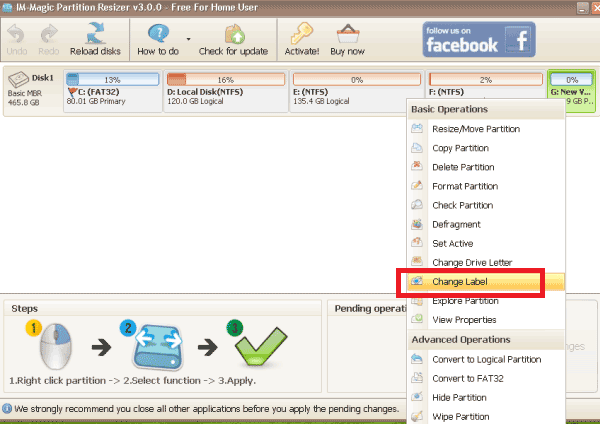Viewport: 600px width, 424px height.
Task: Choose Set Active from context menu
Action: 486,244
